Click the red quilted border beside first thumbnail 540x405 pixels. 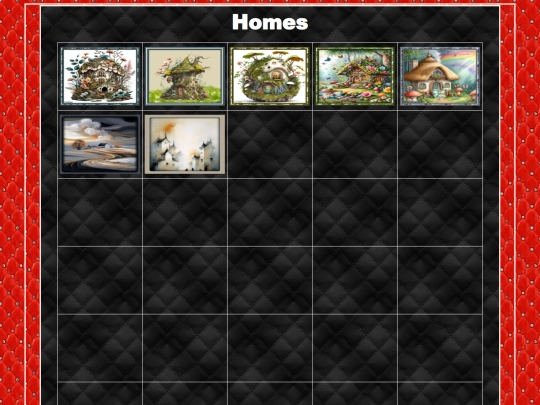tap(19, 76)
